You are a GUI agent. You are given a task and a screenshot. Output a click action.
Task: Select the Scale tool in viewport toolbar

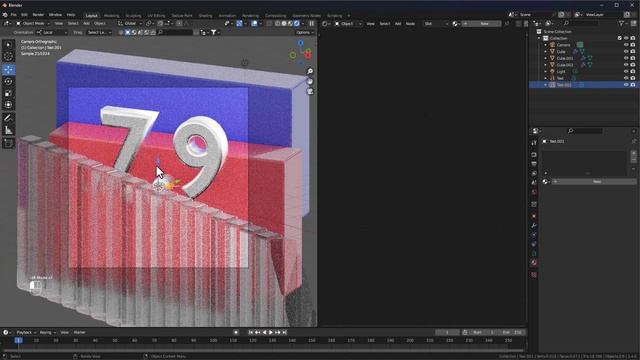coord(8,93)
